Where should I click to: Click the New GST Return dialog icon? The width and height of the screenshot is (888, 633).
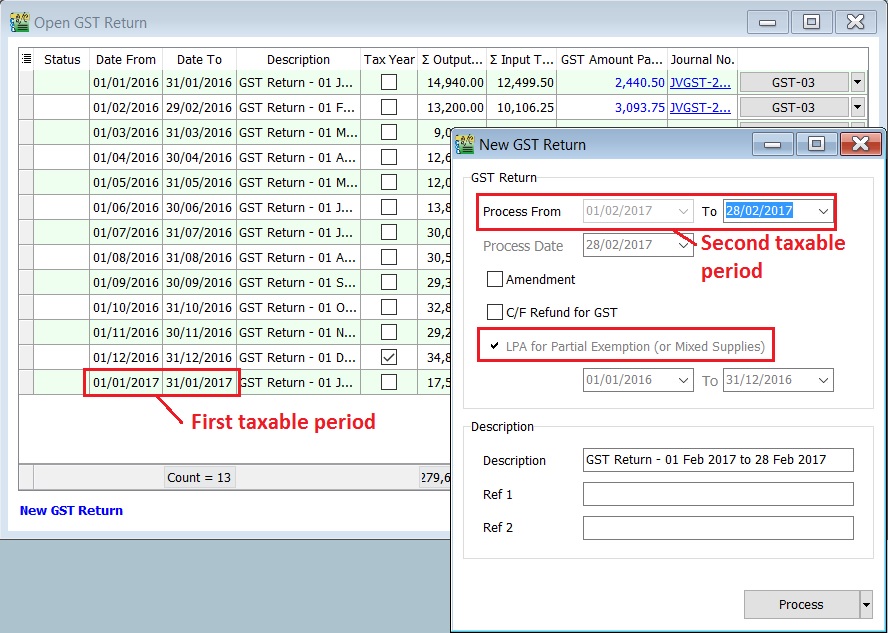coord(465,144)
